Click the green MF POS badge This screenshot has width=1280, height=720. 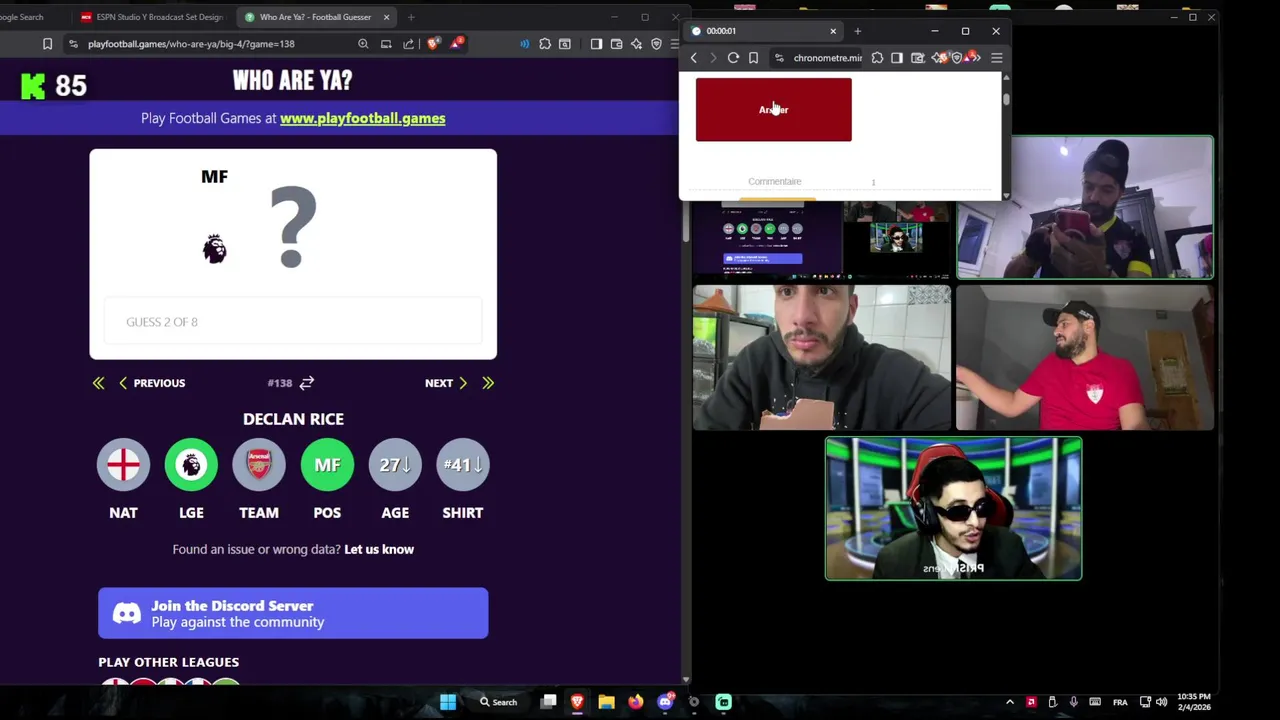(327, 465)
